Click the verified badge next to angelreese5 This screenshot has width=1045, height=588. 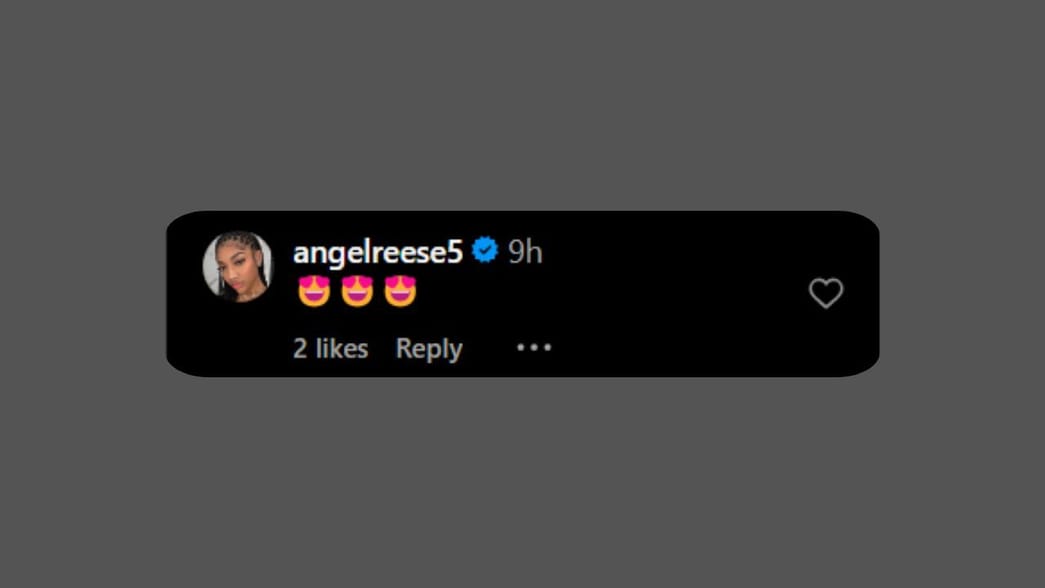coord(485,250)
